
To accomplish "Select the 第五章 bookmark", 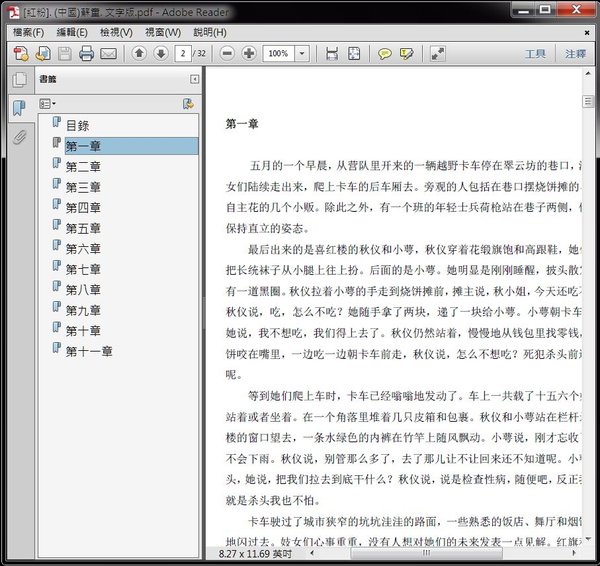I will tap(83, 228).
